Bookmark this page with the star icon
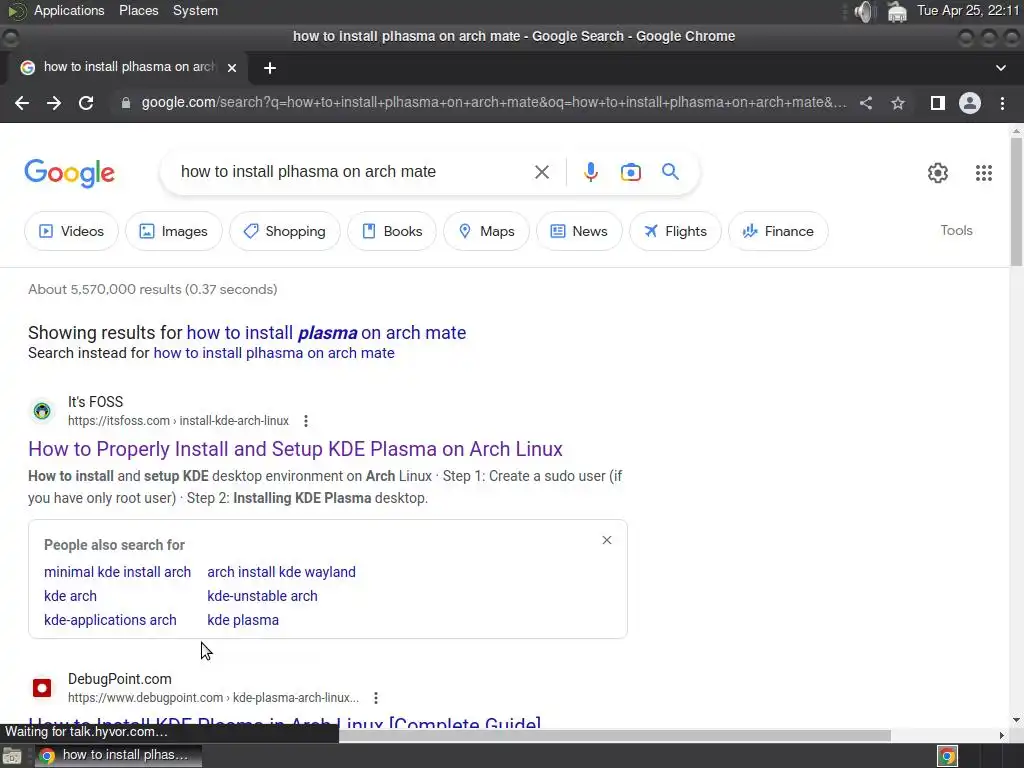Viewport: 1024px width, 768px height. click(898, 103)
